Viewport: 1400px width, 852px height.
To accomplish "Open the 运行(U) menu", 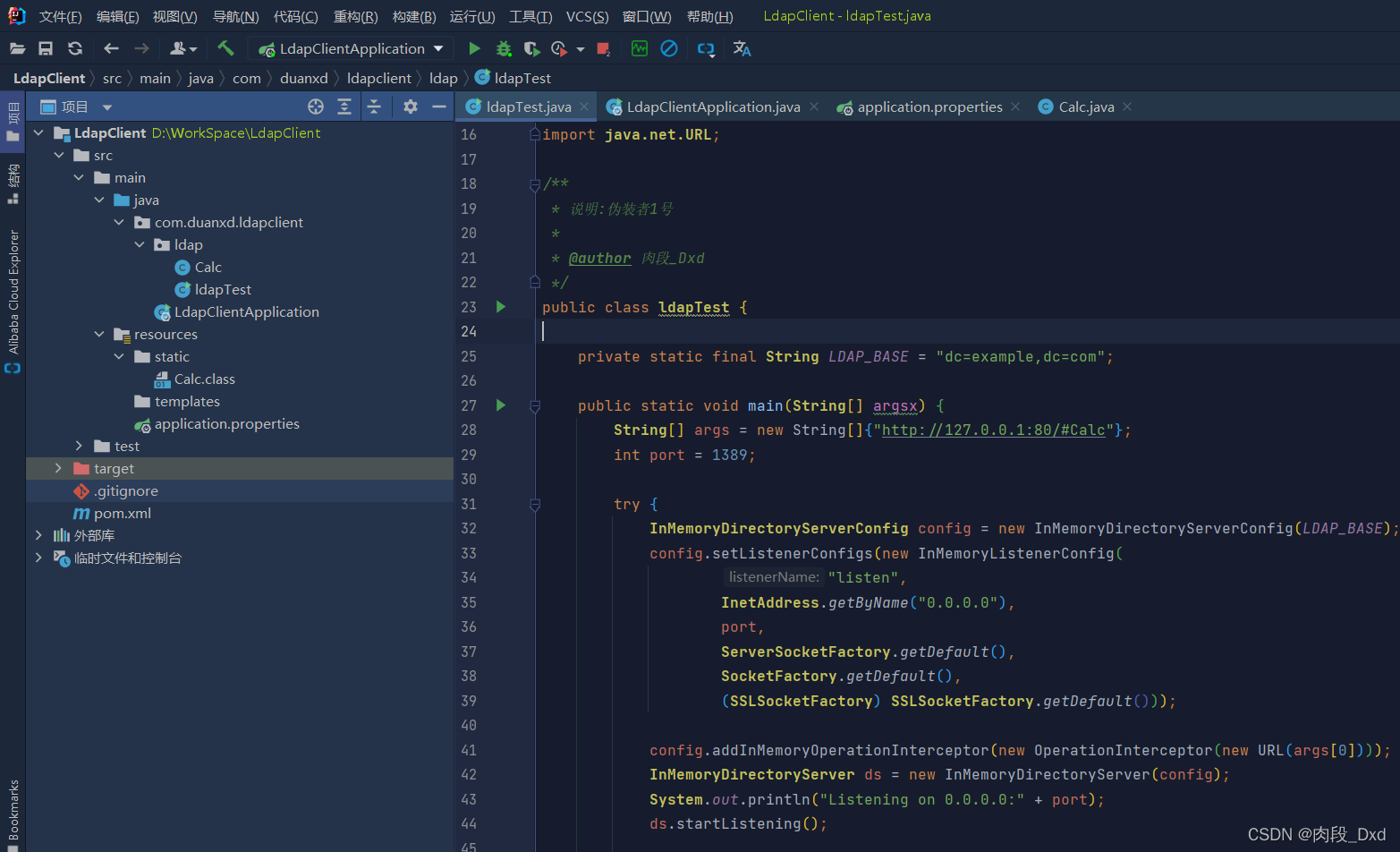I will 472,16.
